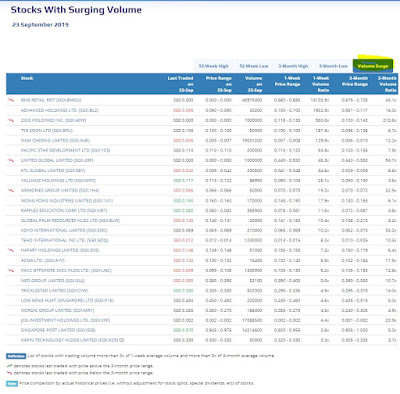
Task: Click the Price Range on 23-Sep header
Action: [x=219, y=84]
